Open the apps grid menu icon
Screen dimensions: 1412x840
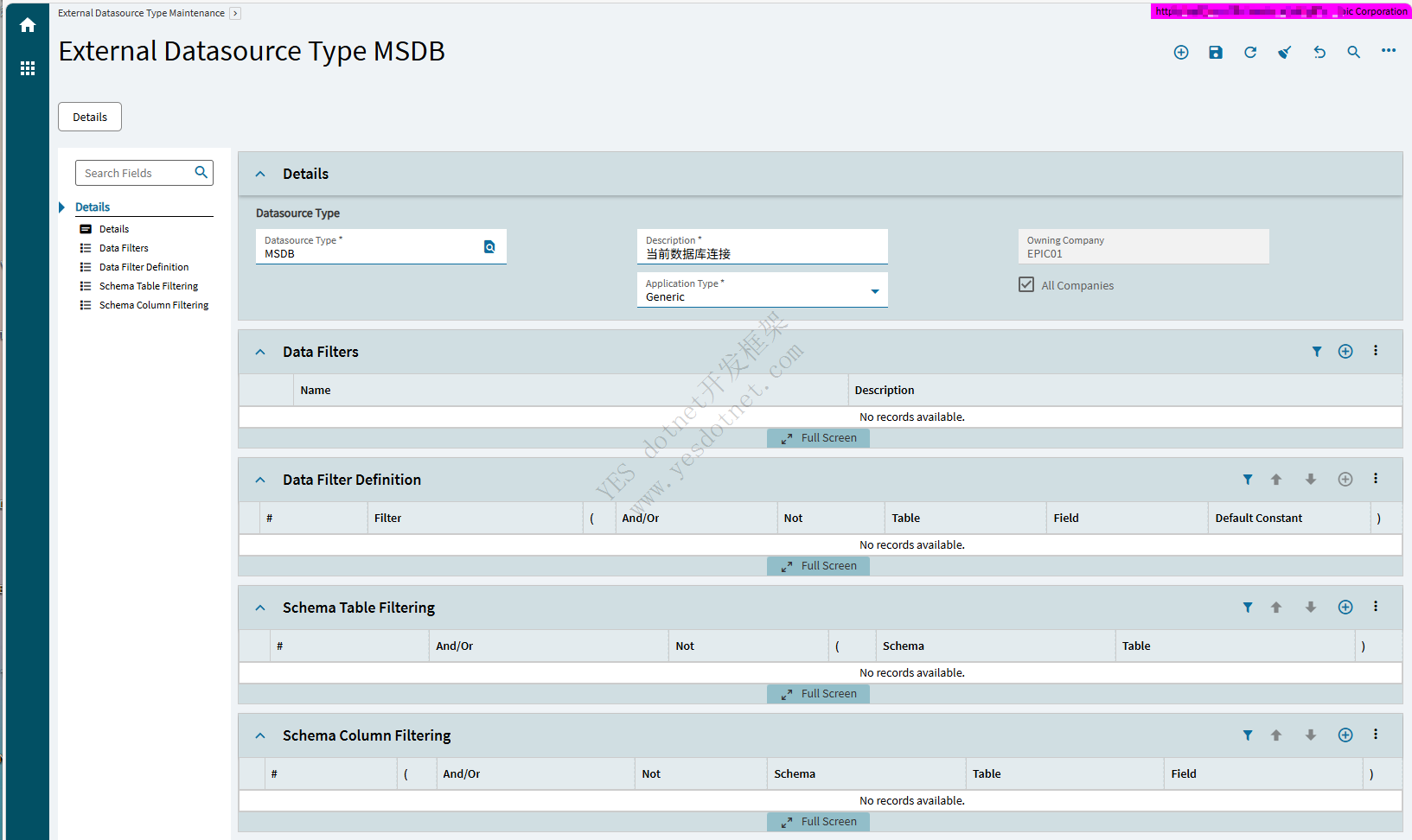click(28, 68)
